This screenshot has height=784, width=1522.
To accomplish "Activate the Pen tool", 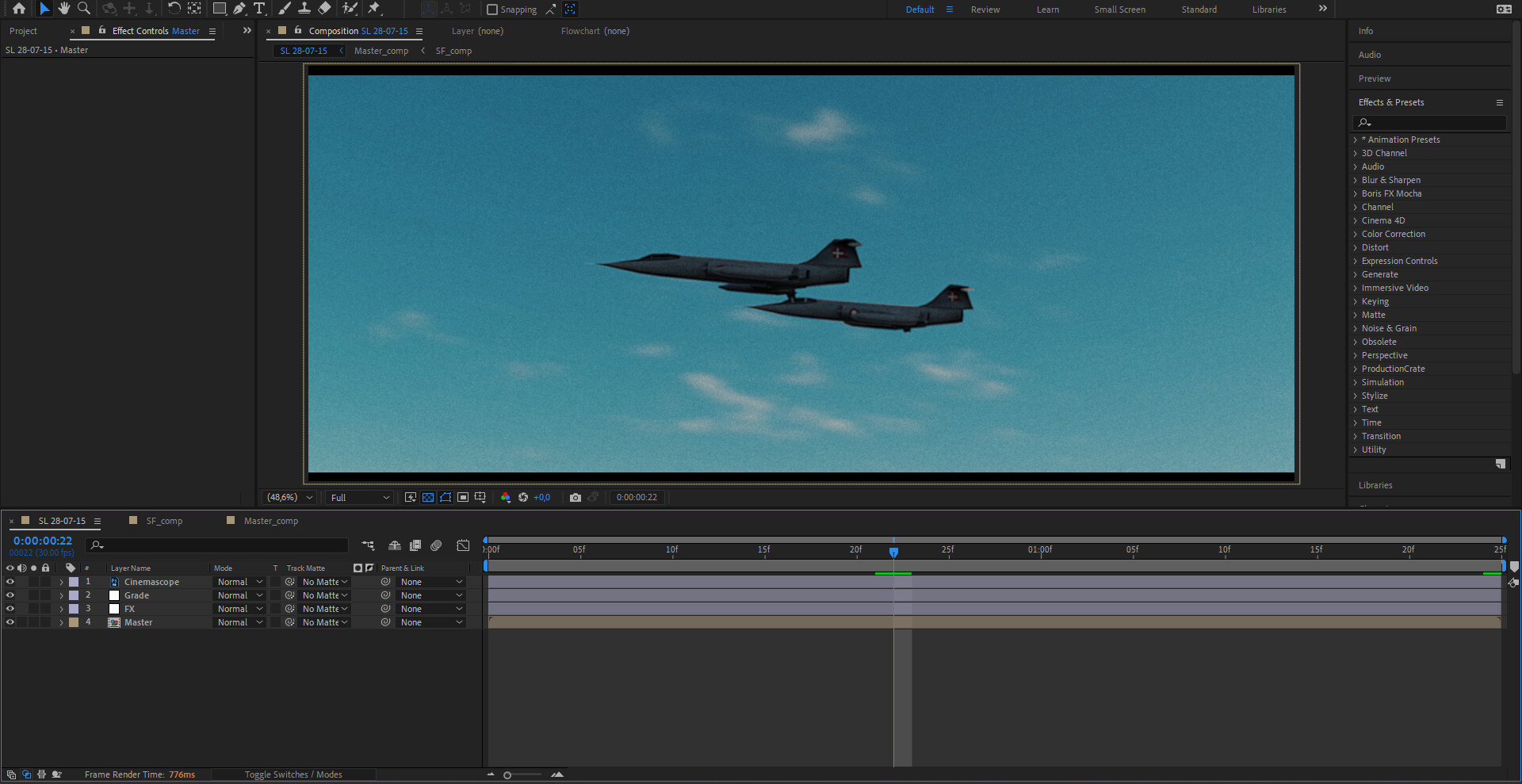I will 239,9.
